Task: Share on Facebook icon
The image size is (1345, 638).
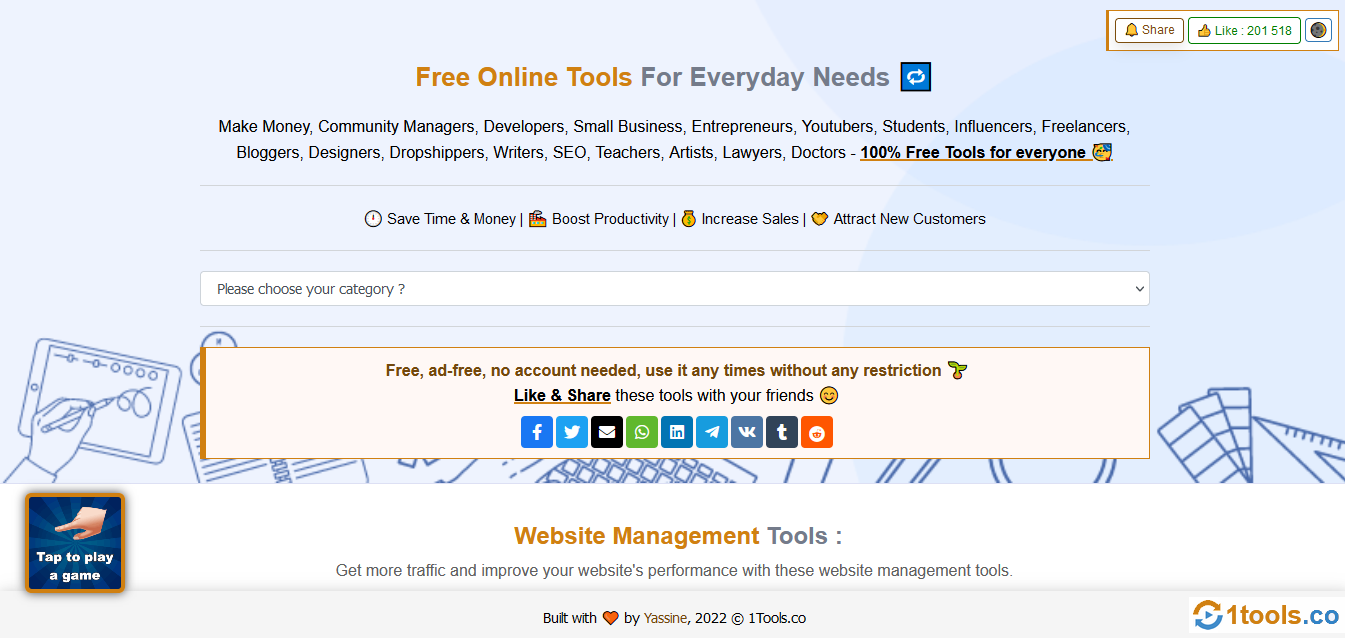Action: pyautogui.click(x=537, y=432)
